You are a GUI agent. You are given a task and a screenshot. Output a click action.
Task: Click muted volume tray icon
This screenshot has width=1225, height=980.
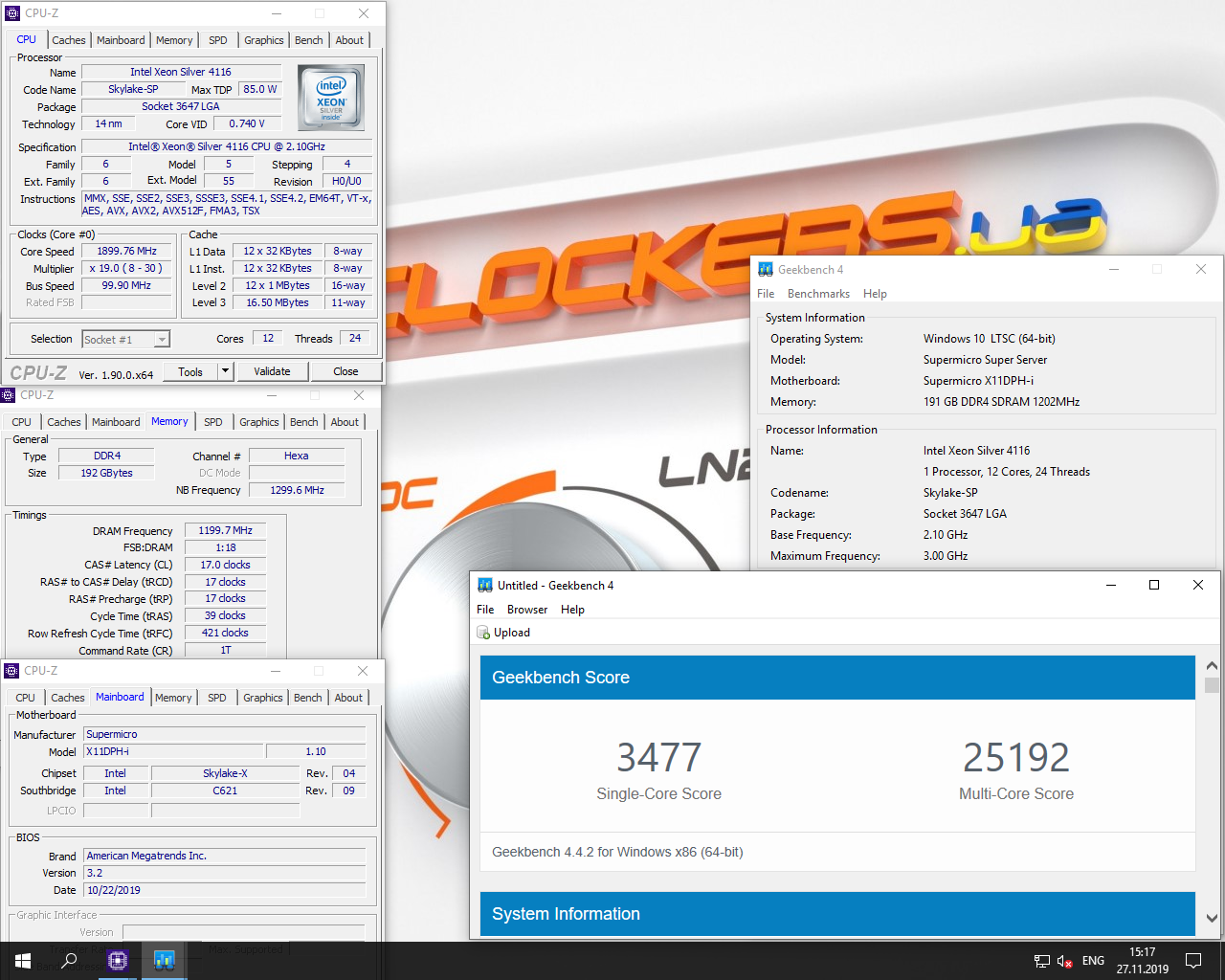(1065, 961)
